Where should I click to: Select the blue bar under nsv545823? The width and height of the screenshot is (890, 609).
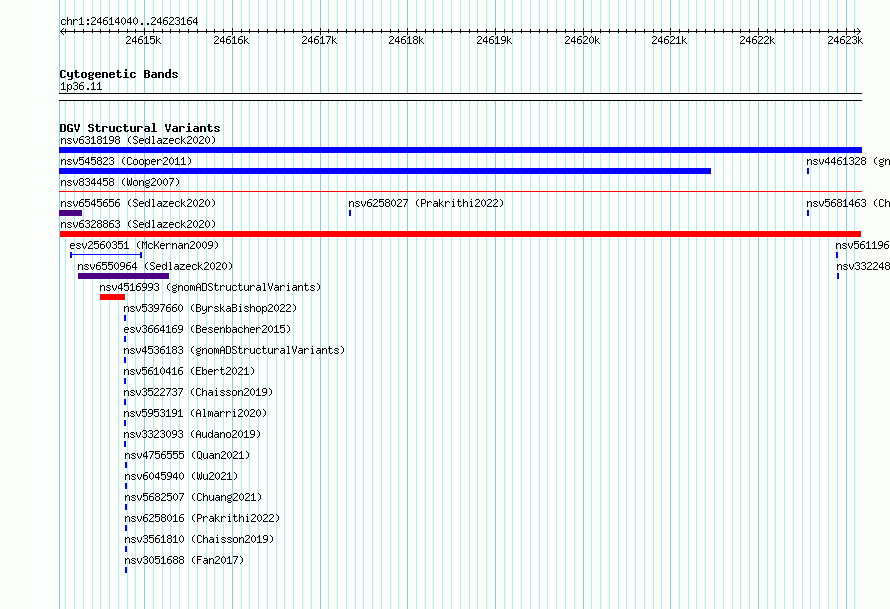[x=385, y=171]
